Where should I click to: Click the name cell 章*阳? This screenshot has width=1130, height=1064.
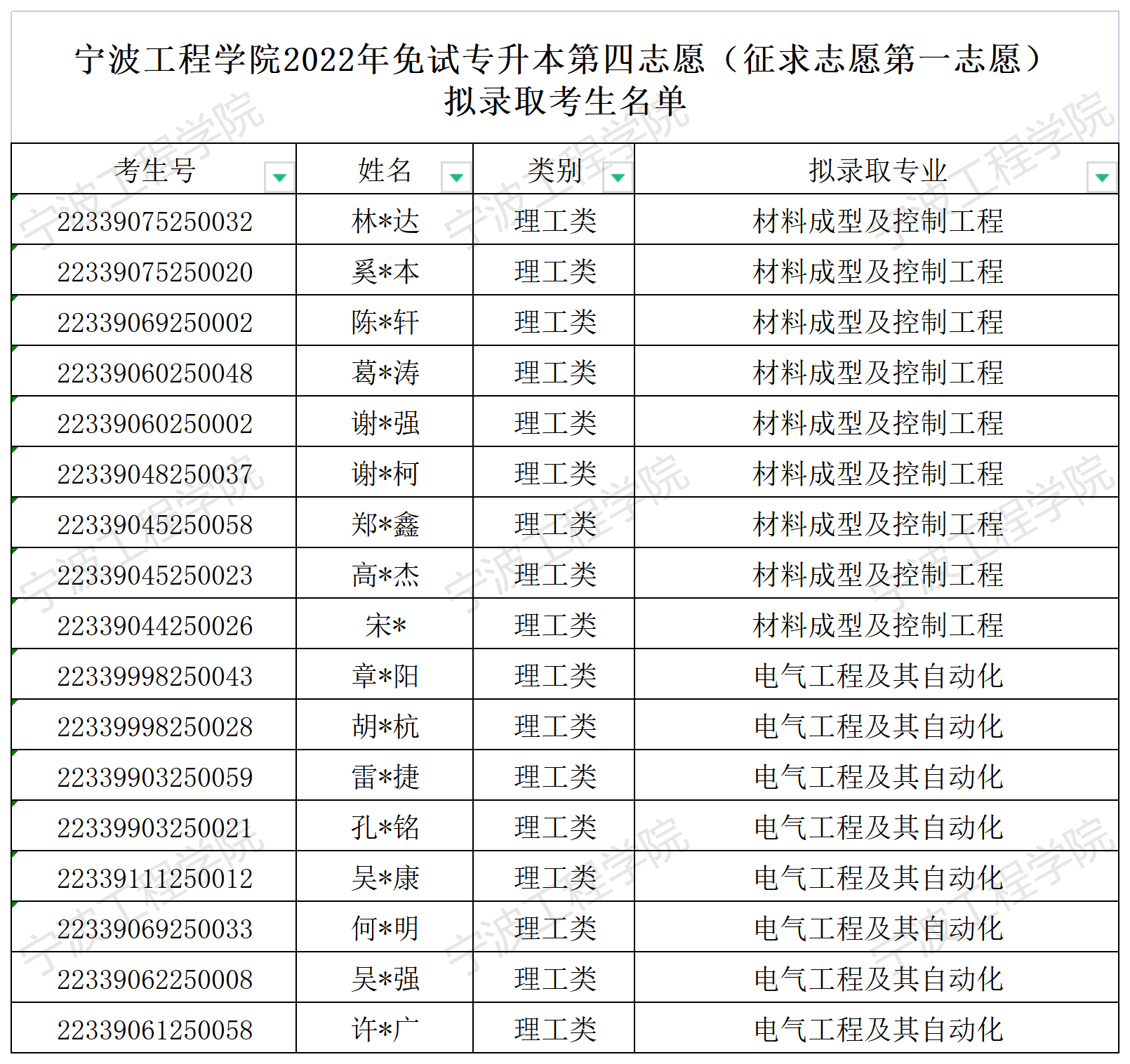pyautogui.click(x=385, y=674)
